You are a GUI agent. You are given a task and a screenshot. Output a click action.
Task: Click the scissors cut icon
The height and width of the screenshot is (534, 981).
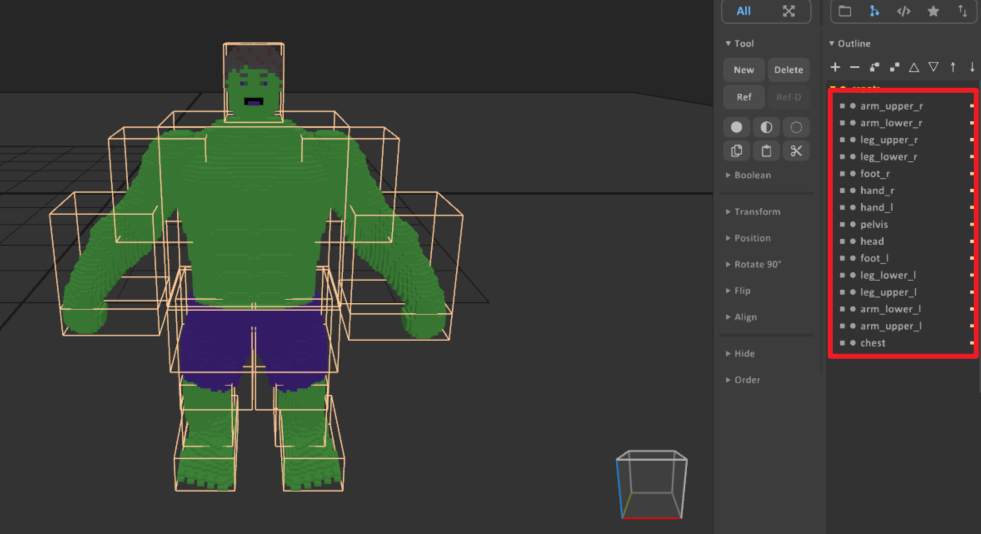click(796, 151)
